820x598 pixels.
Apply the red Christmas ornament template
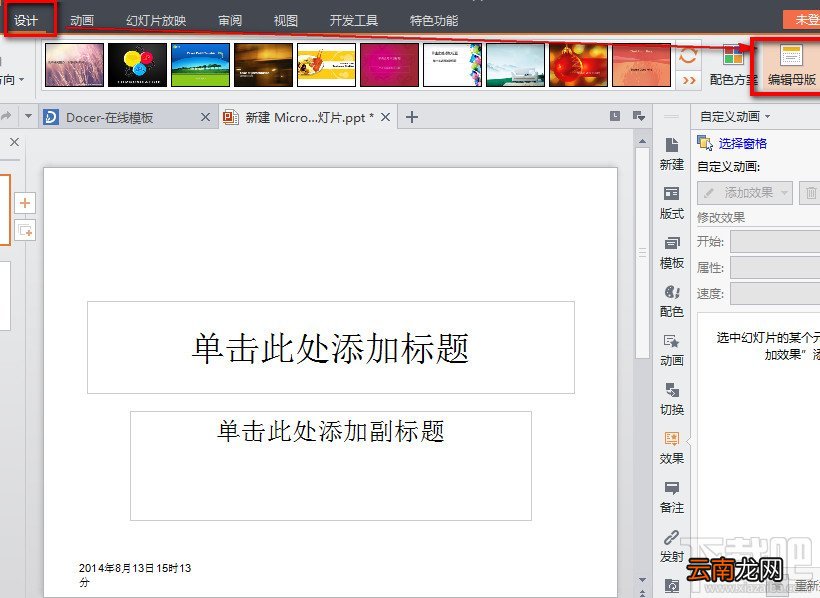578,65
